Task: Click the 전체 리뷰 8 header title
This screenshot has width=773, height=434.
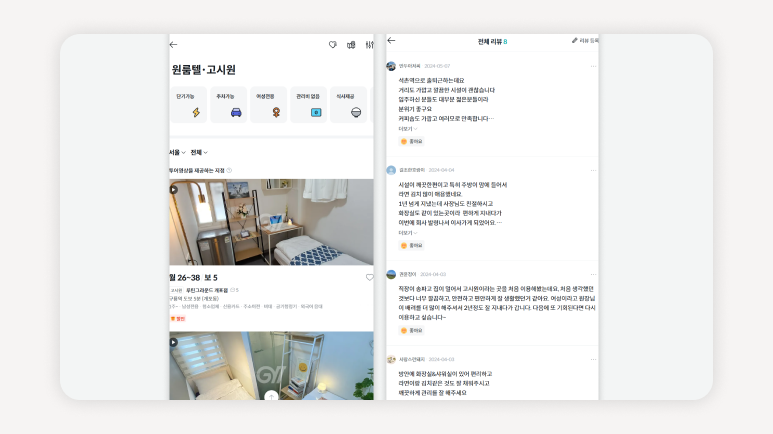Action: (492, 41)
